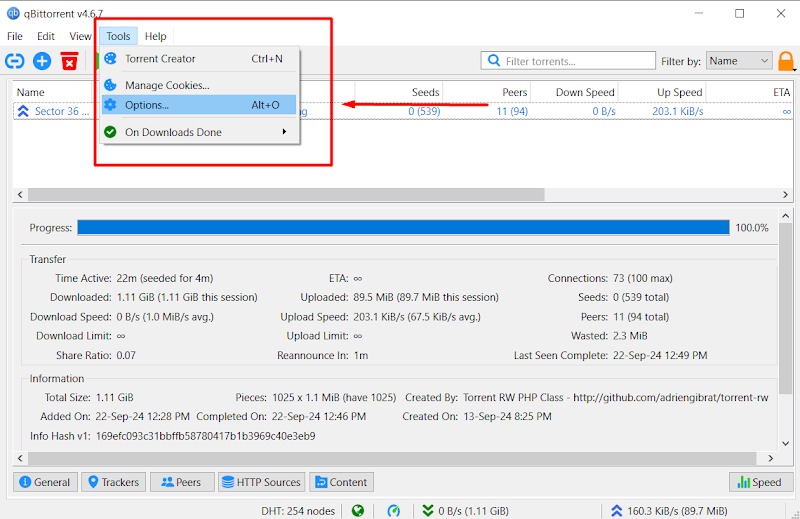Open the Speed graph tab
Viewport: 800px width, 519px height.
click(761, 482)
